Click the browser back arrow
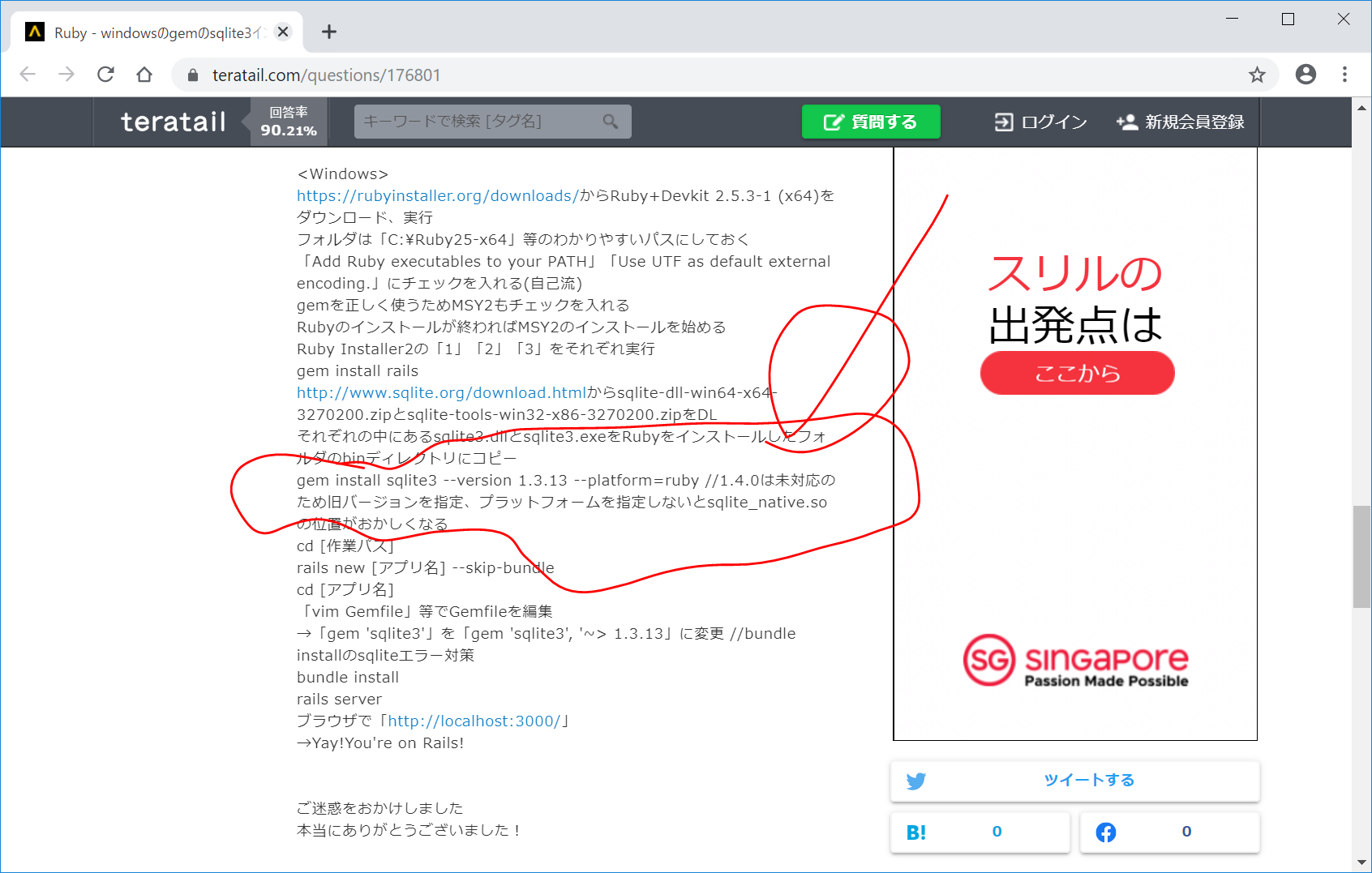The width and height of the screenshot is (1372, 873). pos(28,75)
